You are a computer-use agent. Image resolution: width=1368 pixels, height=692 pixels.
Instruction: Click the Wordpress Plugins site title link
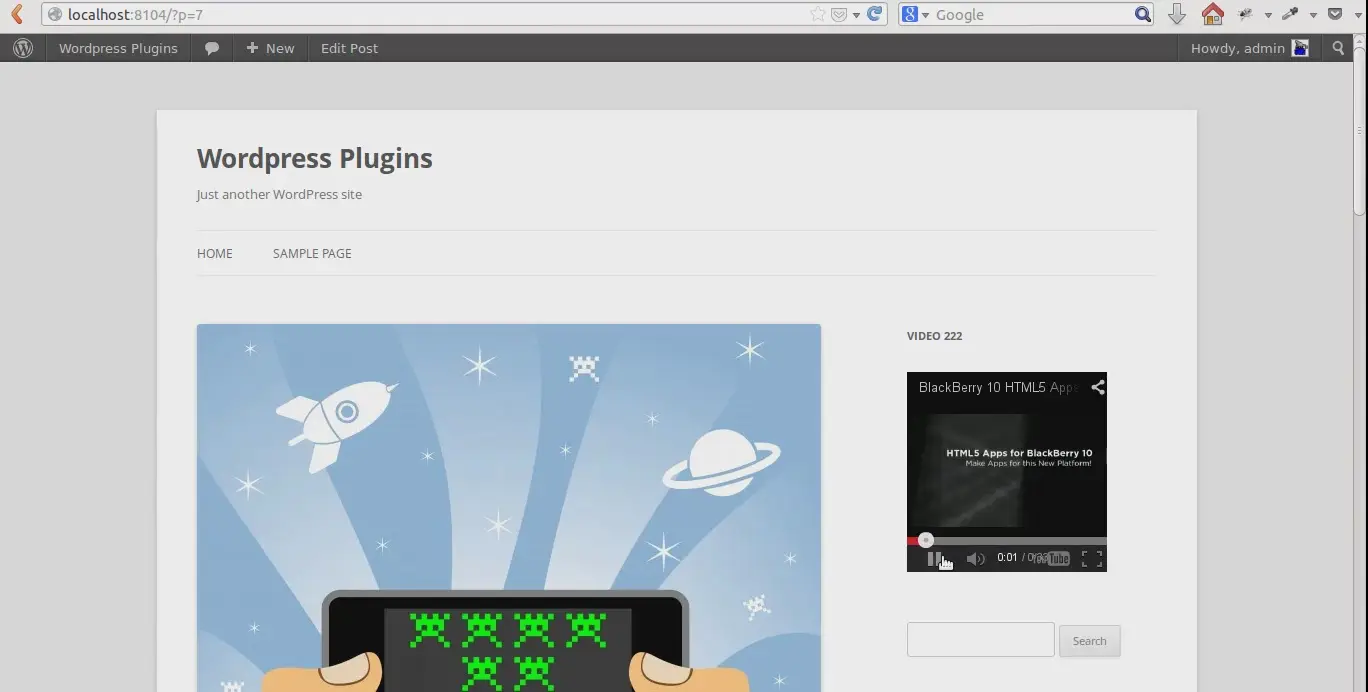tap(315, 158)
